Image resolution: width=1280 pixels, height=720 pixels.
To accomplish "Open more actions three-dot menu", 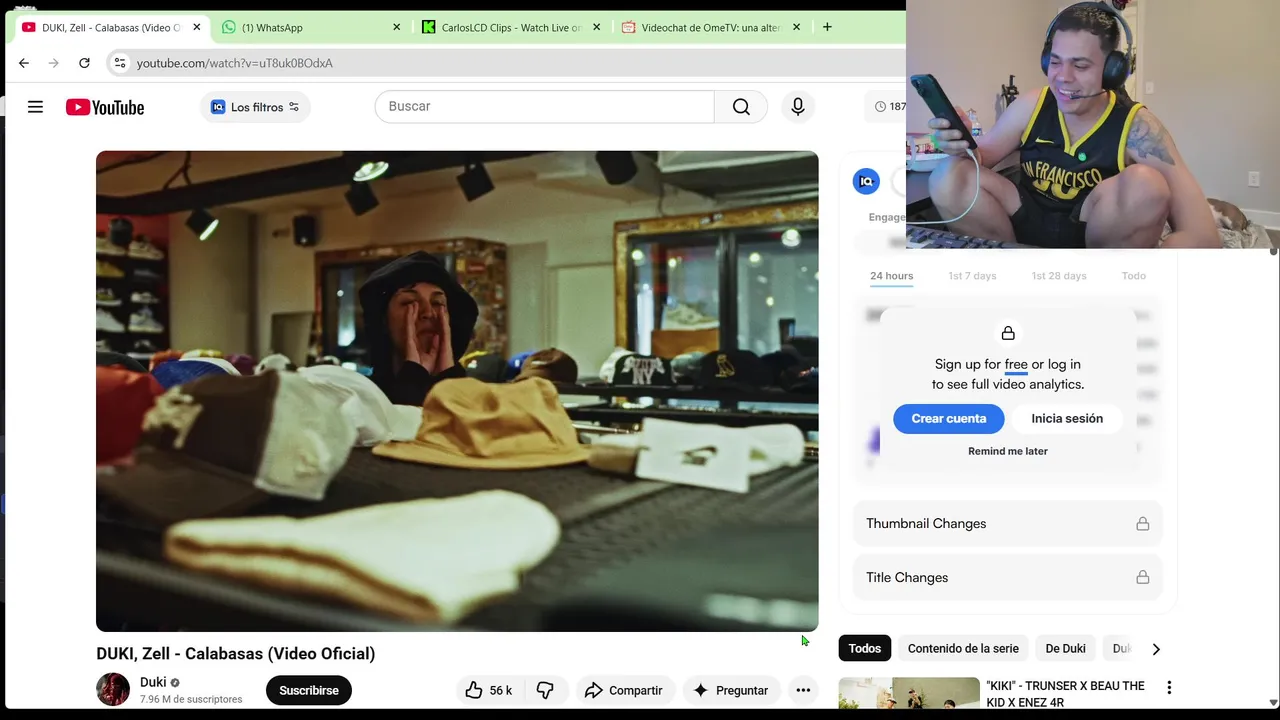I will coord(803,690).
